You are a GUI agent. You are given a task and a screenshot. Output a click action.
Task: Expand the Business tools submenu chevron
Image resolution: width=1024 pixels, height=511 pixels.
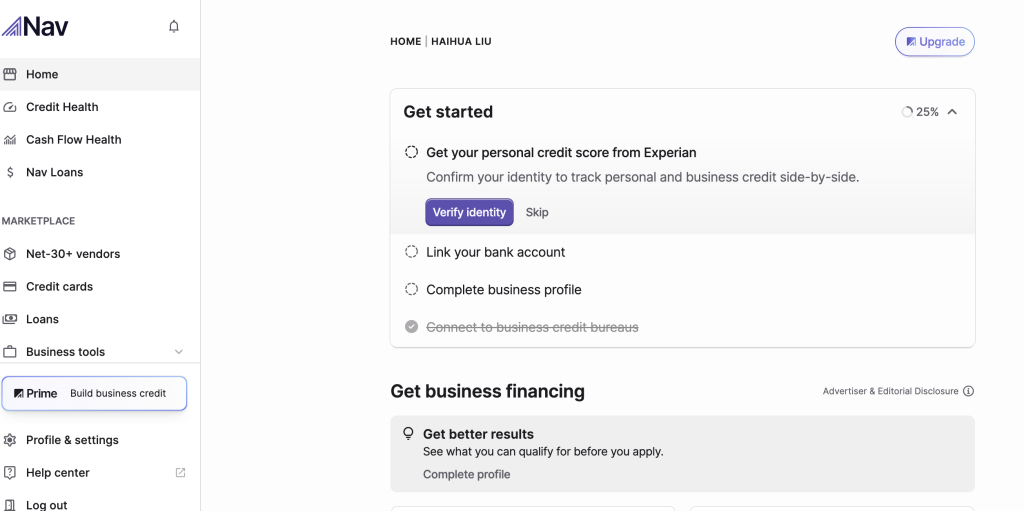179,352
